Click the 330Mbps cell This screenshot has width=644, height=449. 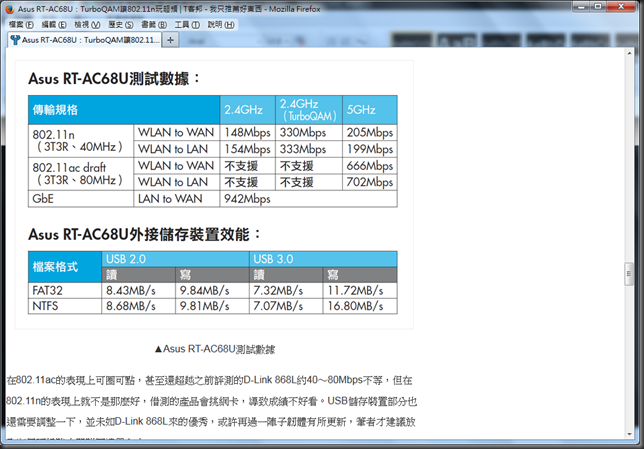pos(309,133)
